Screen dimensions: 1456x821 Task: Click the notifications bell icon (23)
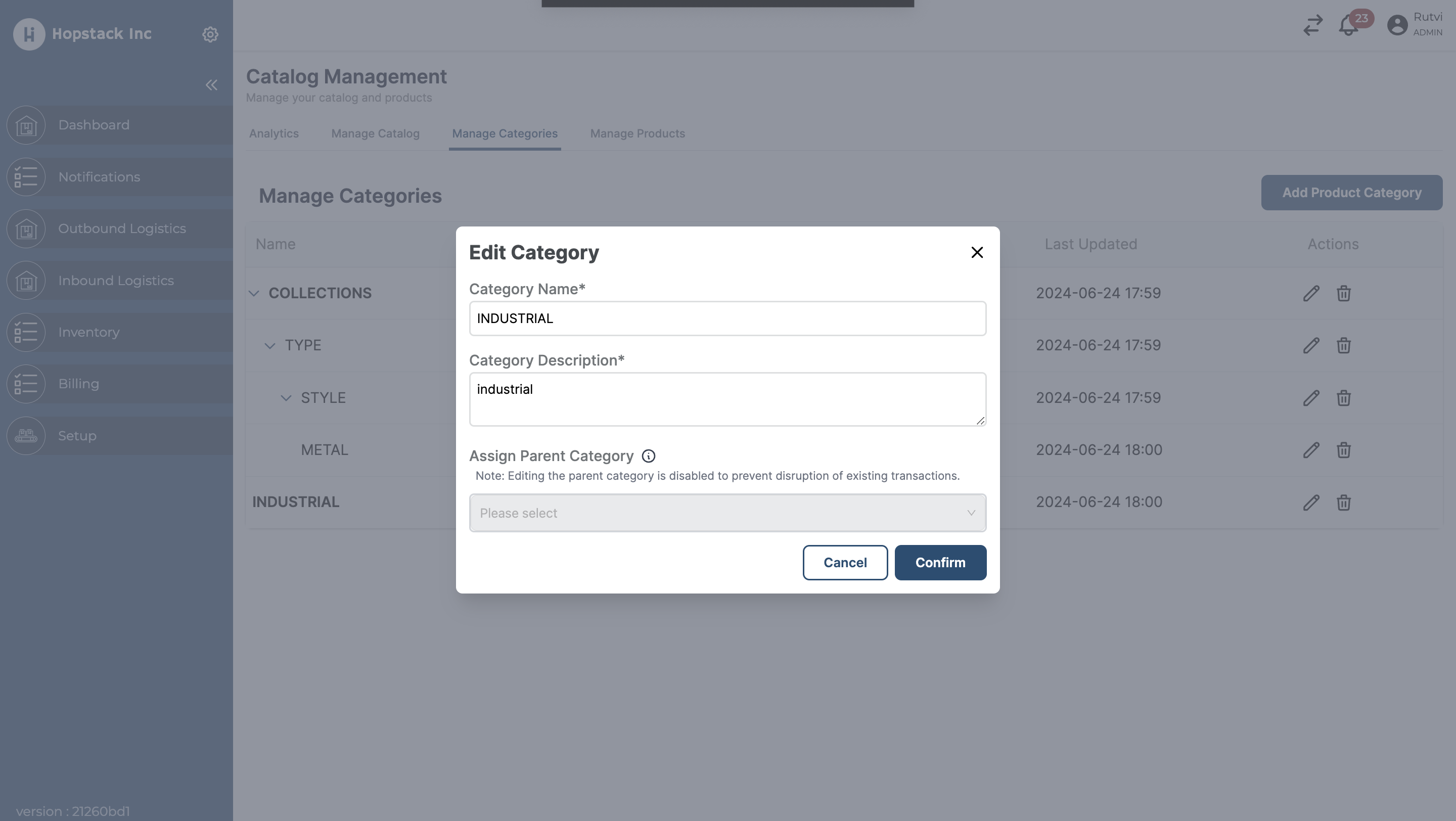tap(1349, 25)
